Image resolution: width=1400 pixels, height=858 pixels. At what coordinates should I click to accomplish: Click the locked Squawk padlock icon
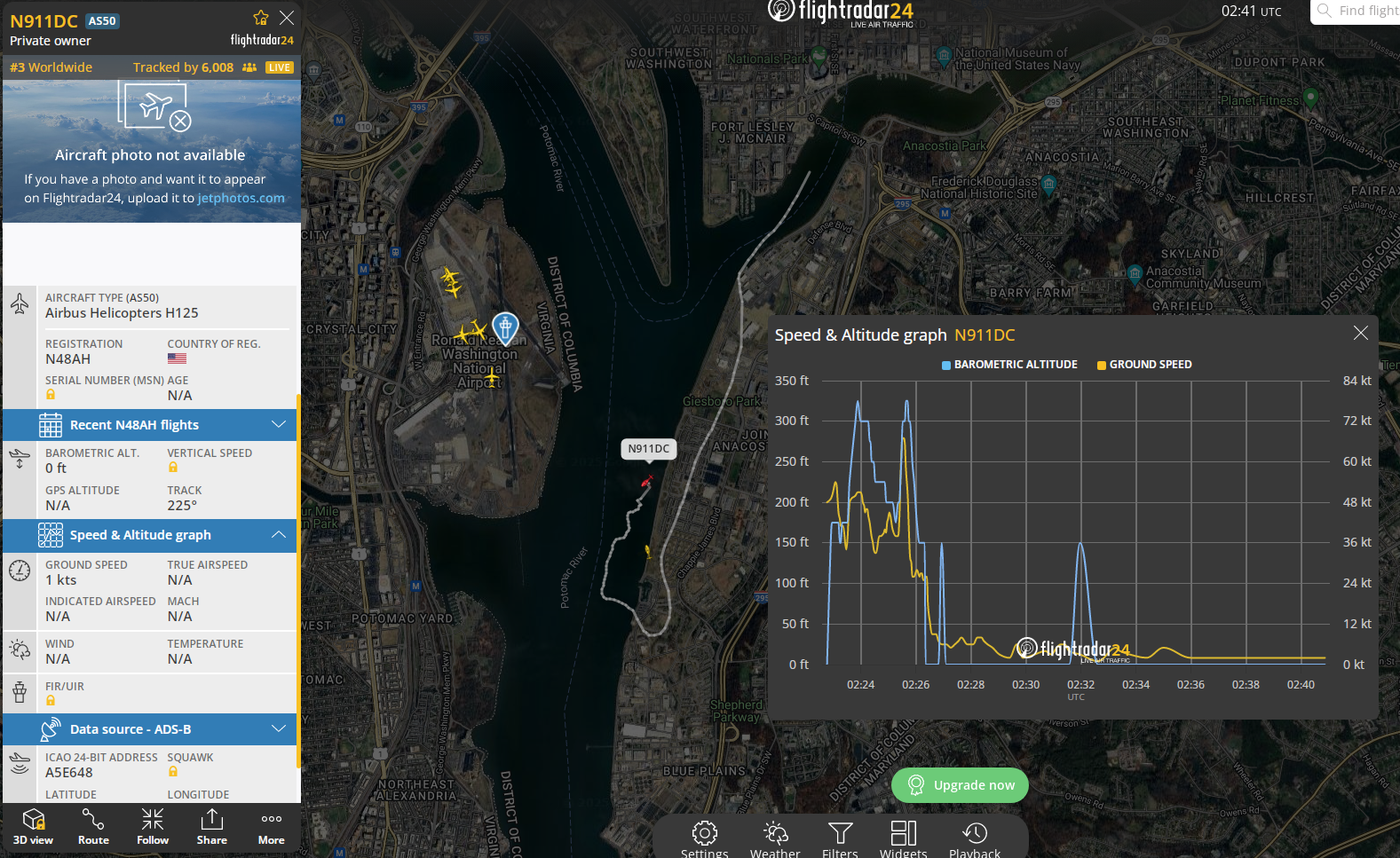(173, 771)
